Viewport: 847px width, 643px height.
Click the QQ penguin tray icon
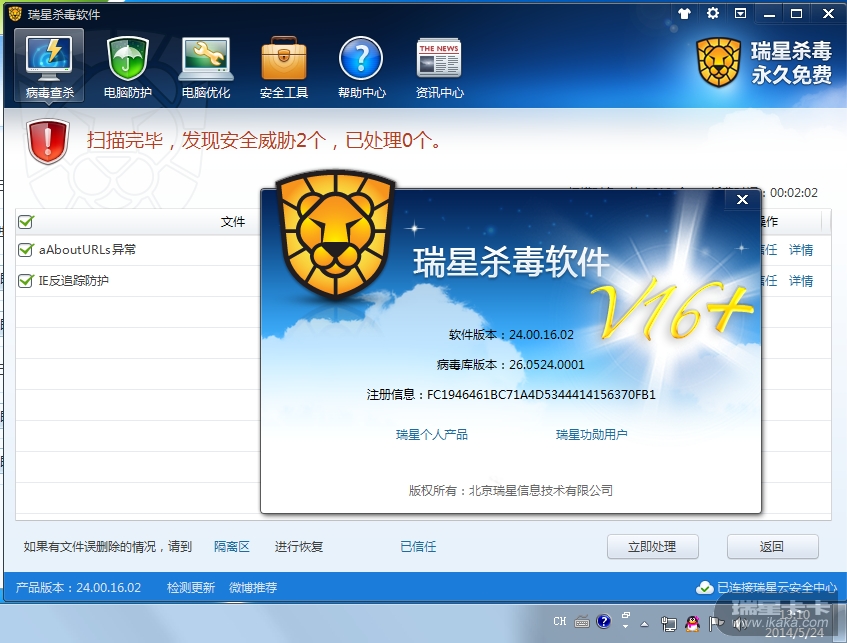point(692,624)
